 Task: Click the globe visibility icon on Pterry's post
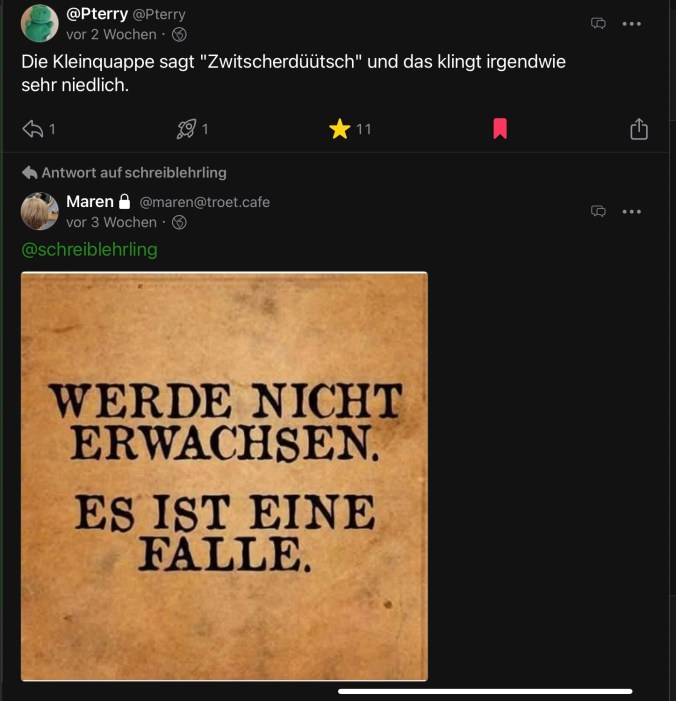pyautogui.click(x=179, y=34)
